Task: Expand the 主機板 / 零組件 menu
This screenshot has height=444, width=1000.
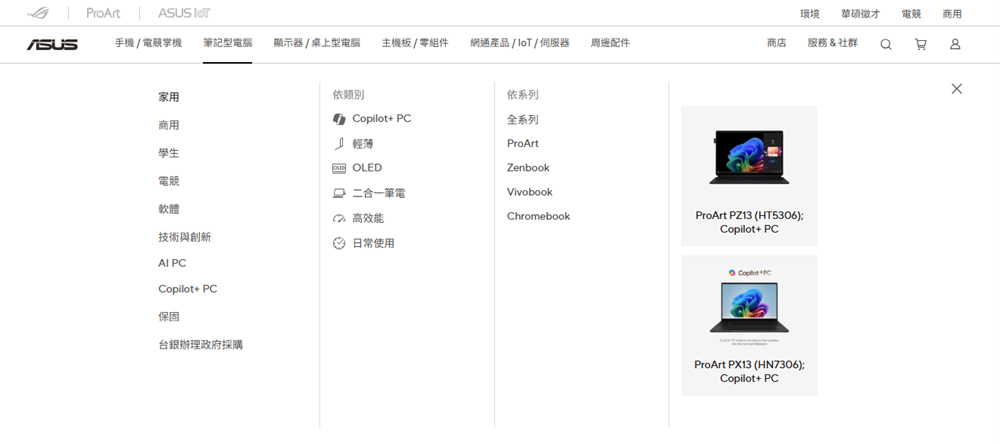Action: click(414, 43)
